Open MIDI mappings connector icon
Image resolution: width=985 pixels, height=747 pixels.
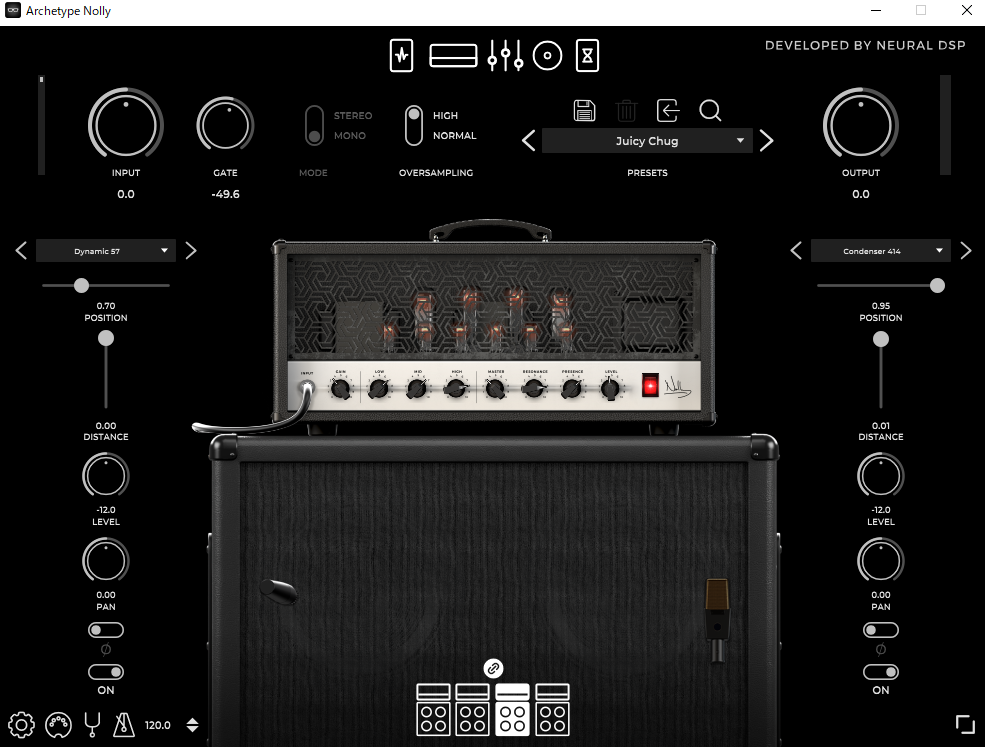(x=58, y=725)
